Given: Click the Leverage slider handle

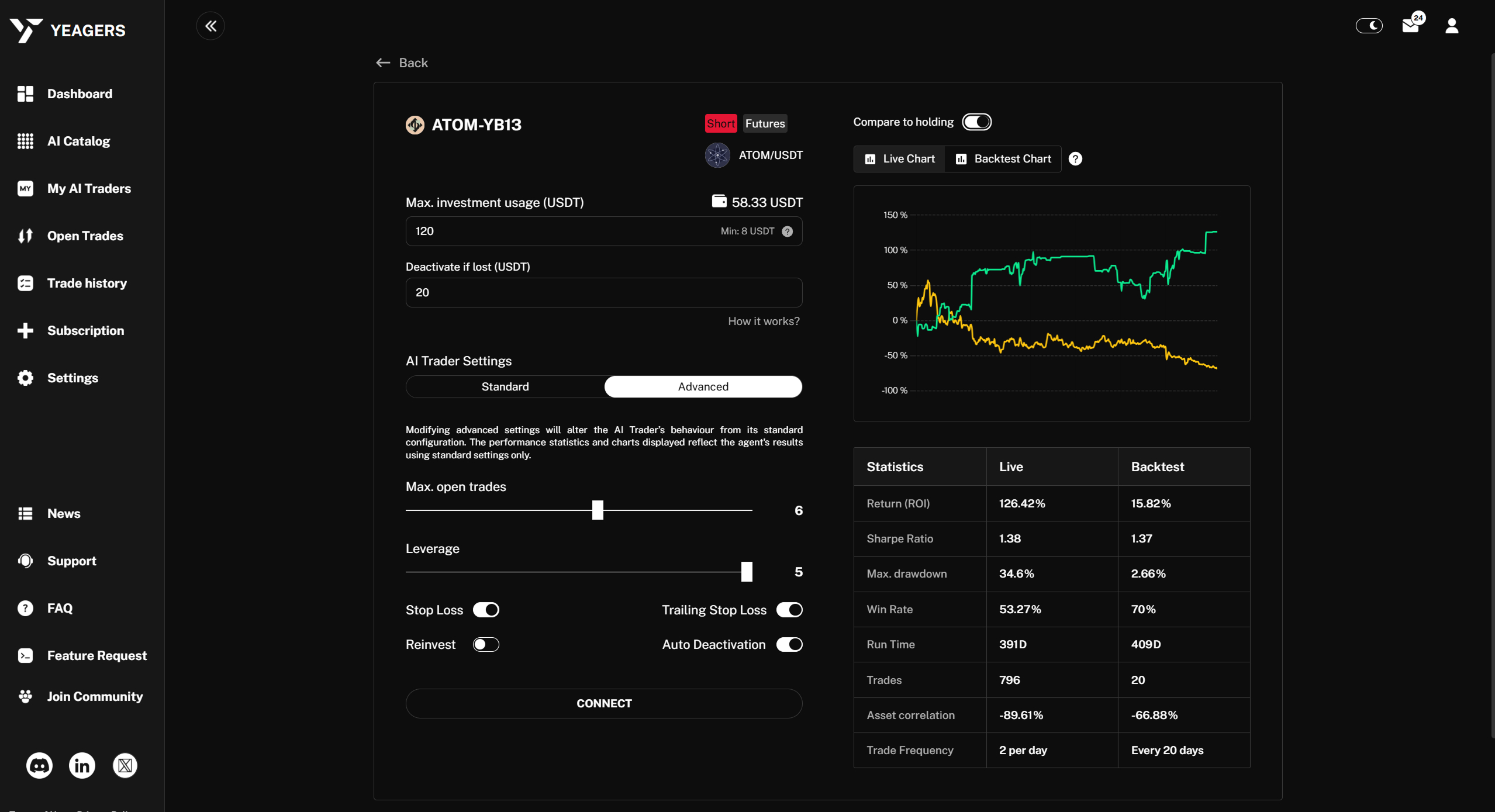Looking at the screenshot, I should (x=747, y=571).
